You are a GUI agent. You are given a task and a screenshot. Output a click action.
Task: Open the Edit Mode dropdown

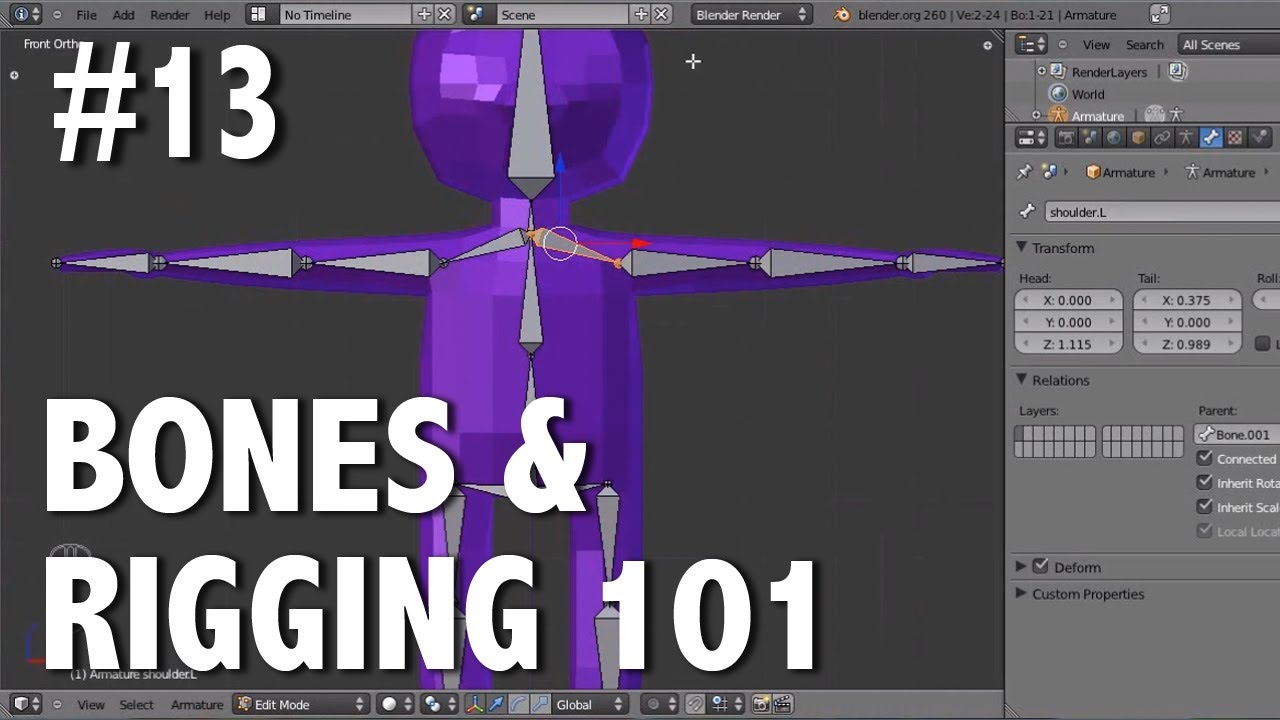tap(300, 704)
